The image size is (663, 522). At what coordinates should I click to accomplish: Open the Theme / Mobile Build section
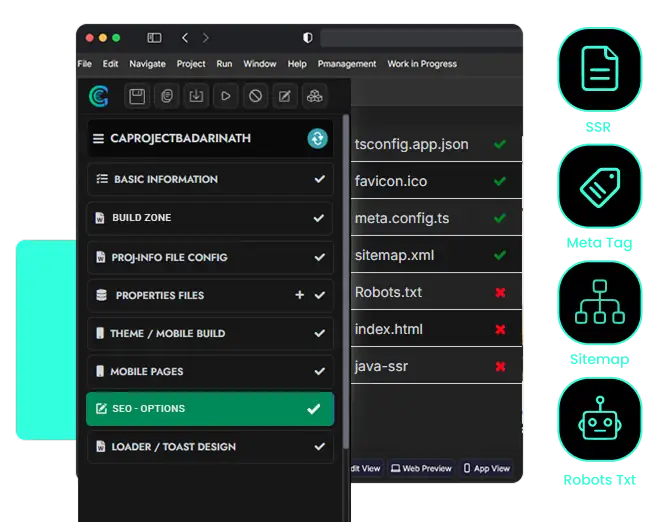click(210, 333)
